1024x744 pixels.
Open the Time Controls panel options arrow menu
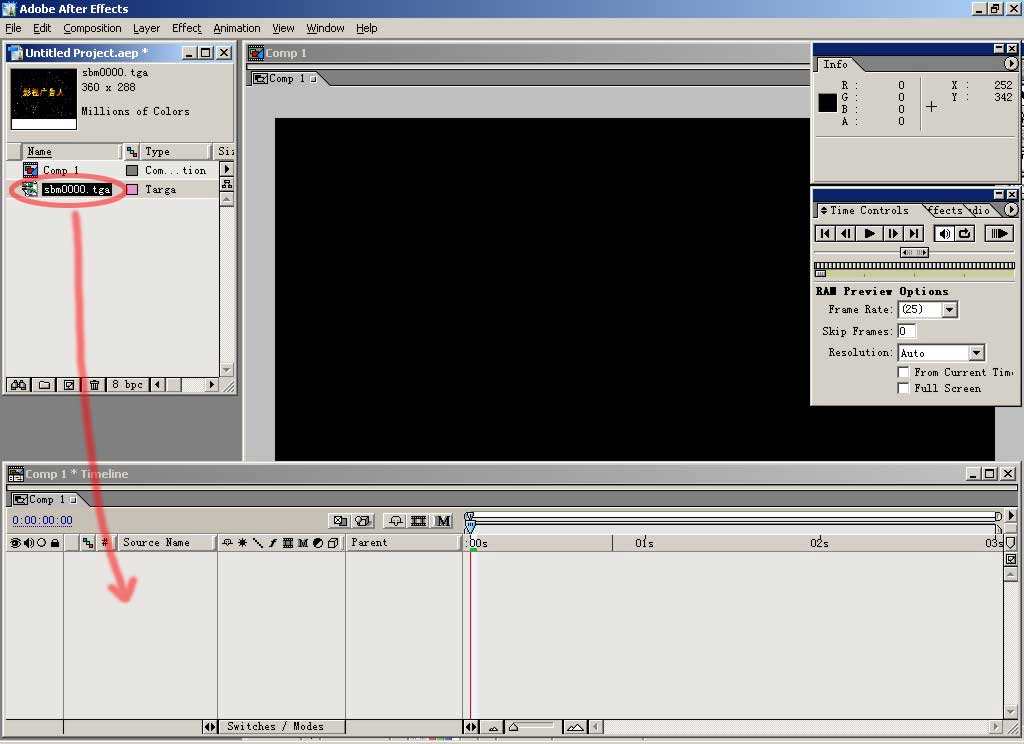[1011, 210]
